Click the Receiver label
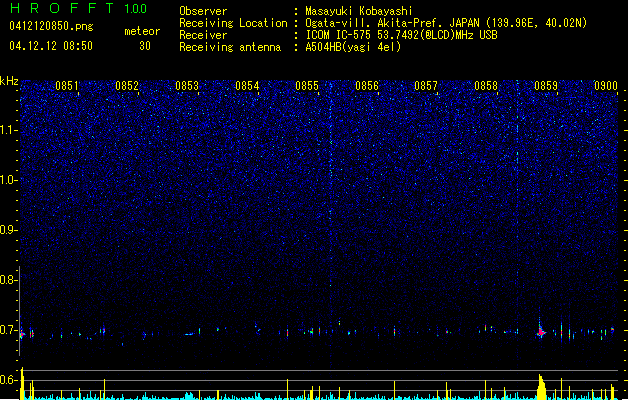Screen dimensions: 629x400 (x=203, y=35)
